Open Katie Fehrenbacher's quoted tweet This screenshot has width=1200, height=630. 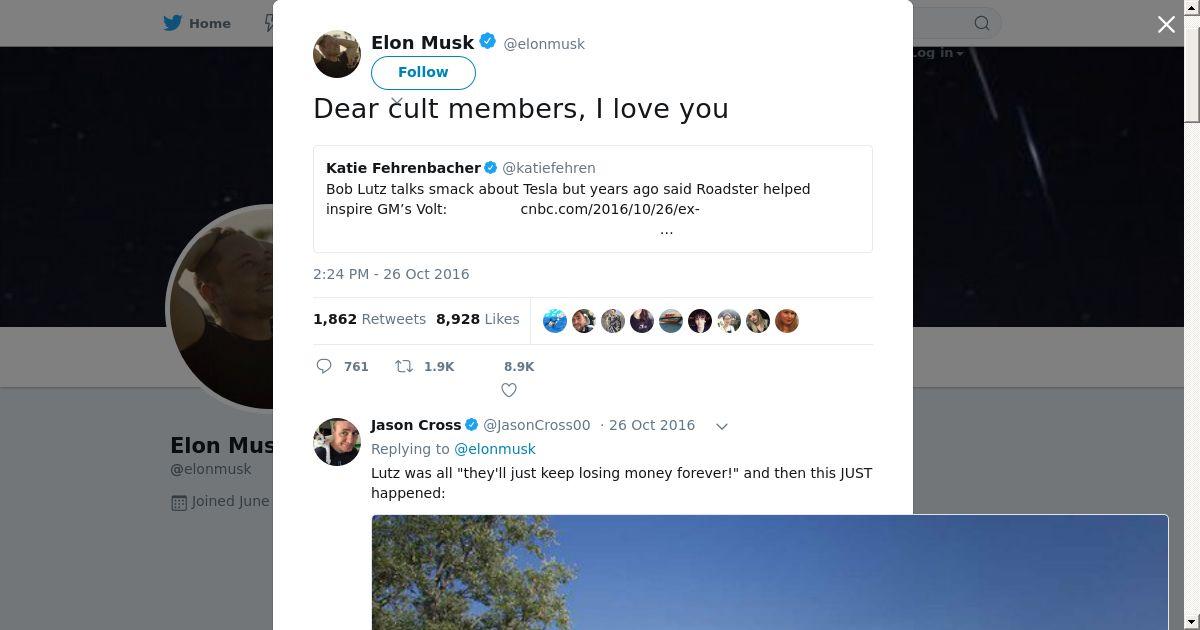[x=592, y=199]
